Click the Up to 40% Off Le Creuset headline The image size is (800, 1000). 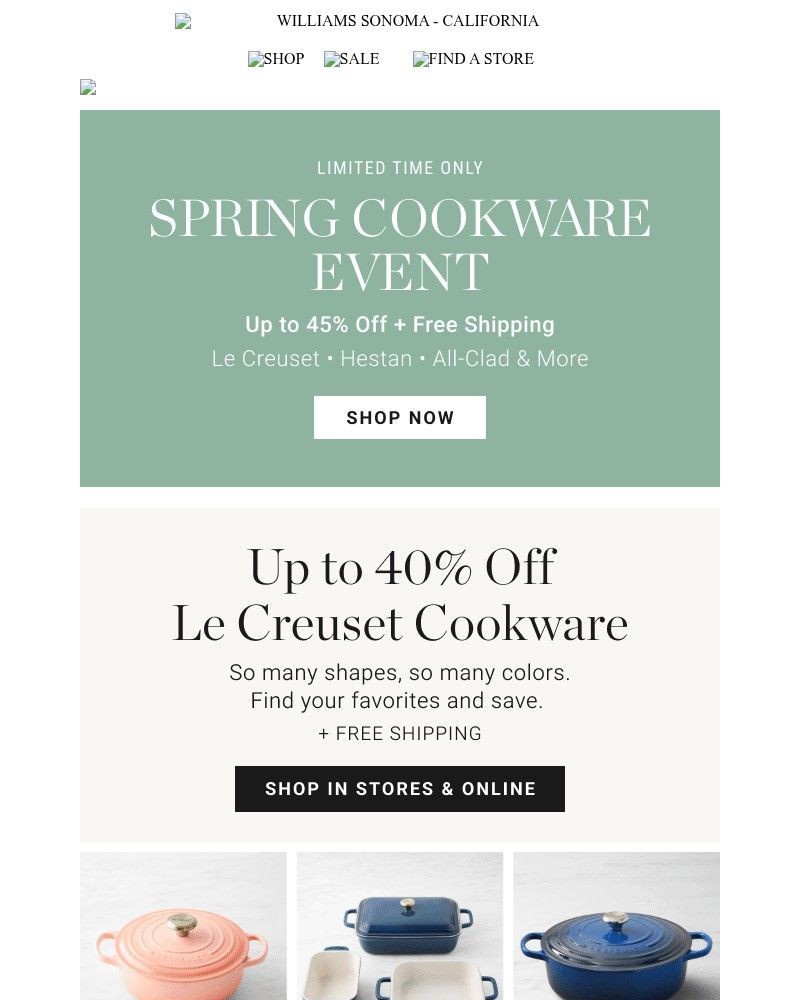(400, 595)
